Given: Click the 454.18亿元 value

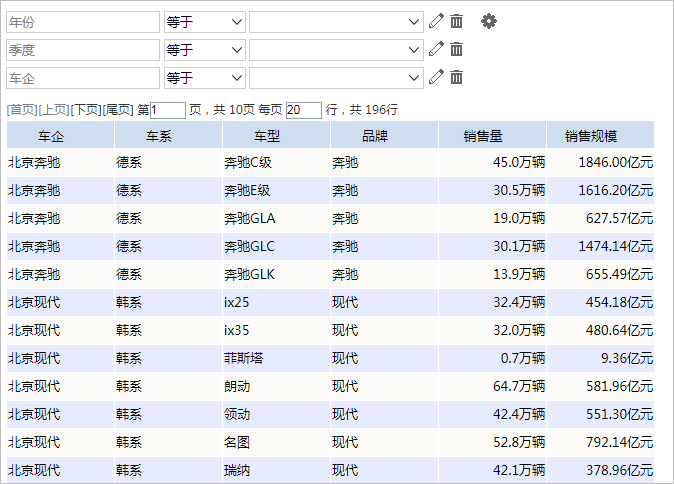Looking at the screenshot, I should pos(619,302).
